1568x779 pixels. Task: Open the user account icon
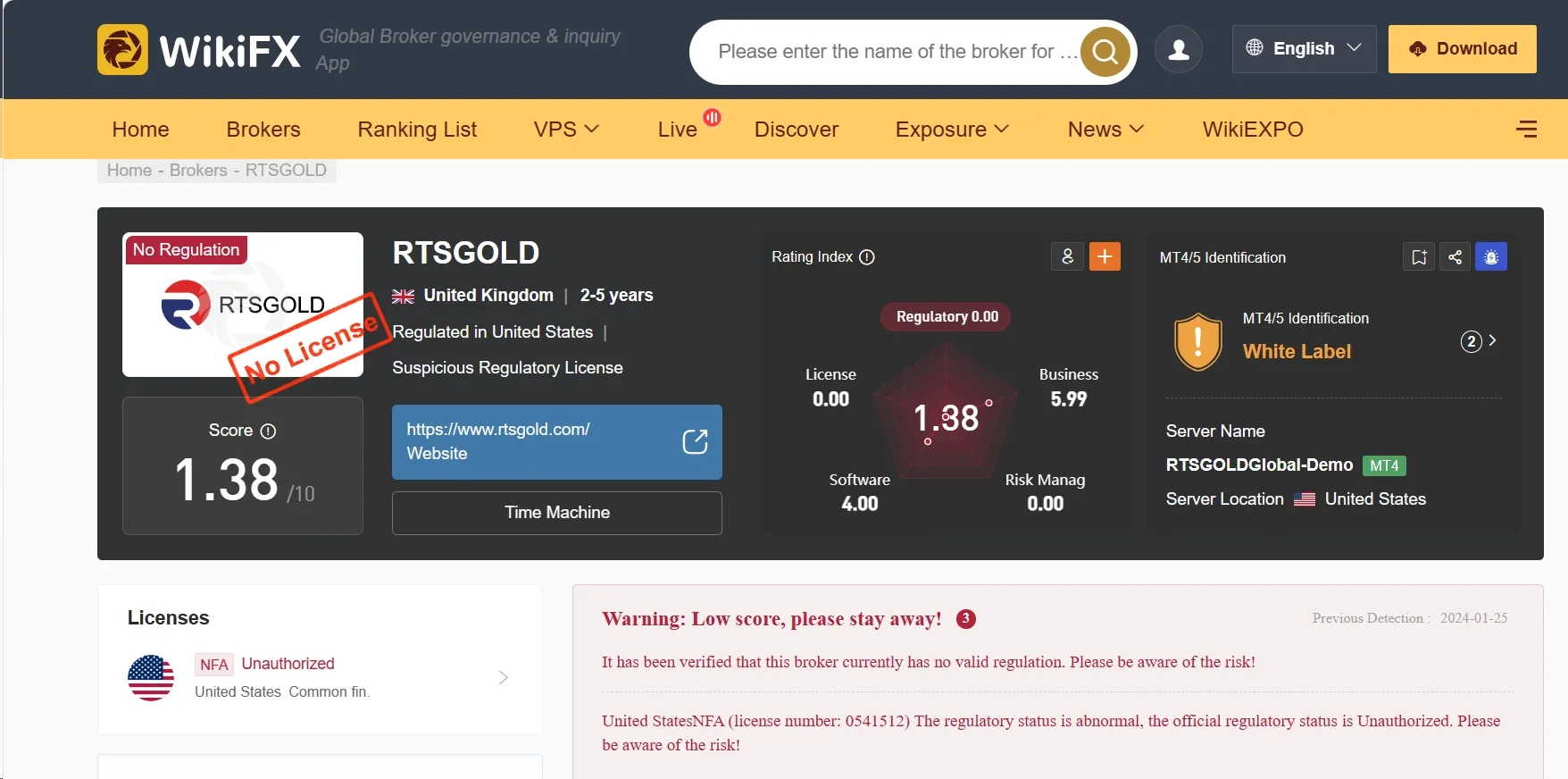point(1179,49)
